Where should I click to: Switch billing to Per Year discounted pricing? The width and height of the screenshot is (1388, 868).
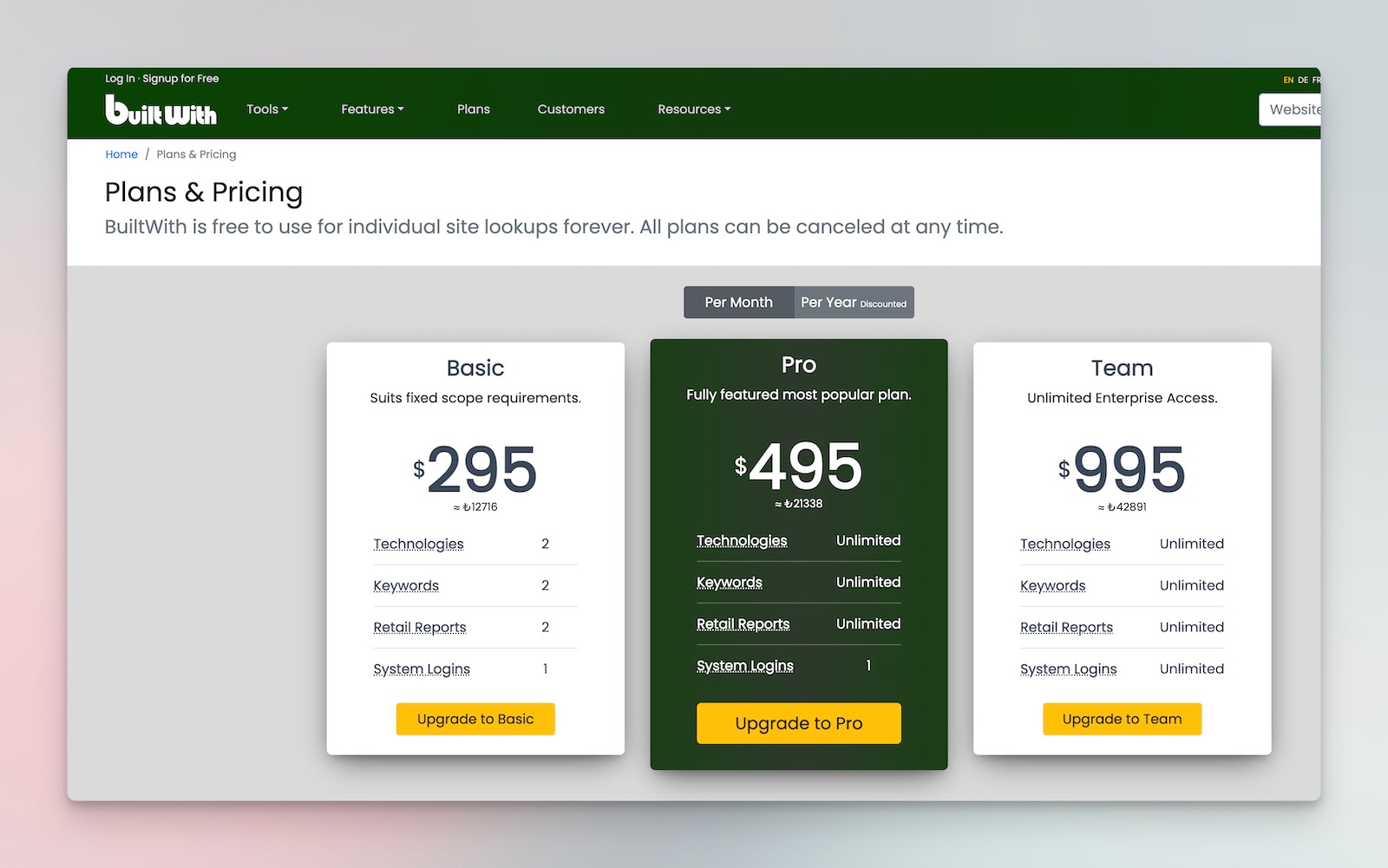point(854,302)
